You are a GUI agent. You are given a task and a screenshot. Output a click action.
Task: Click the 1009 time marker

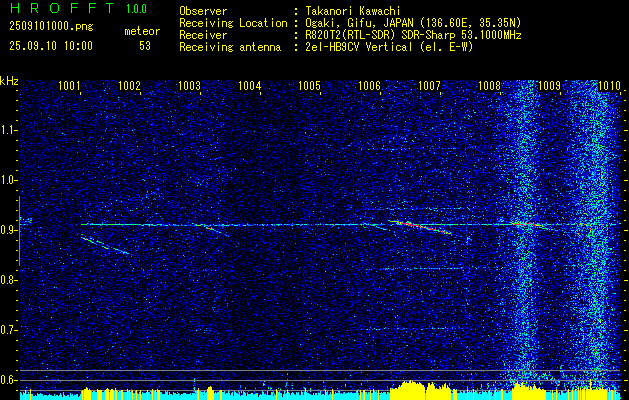coord(549,85)
